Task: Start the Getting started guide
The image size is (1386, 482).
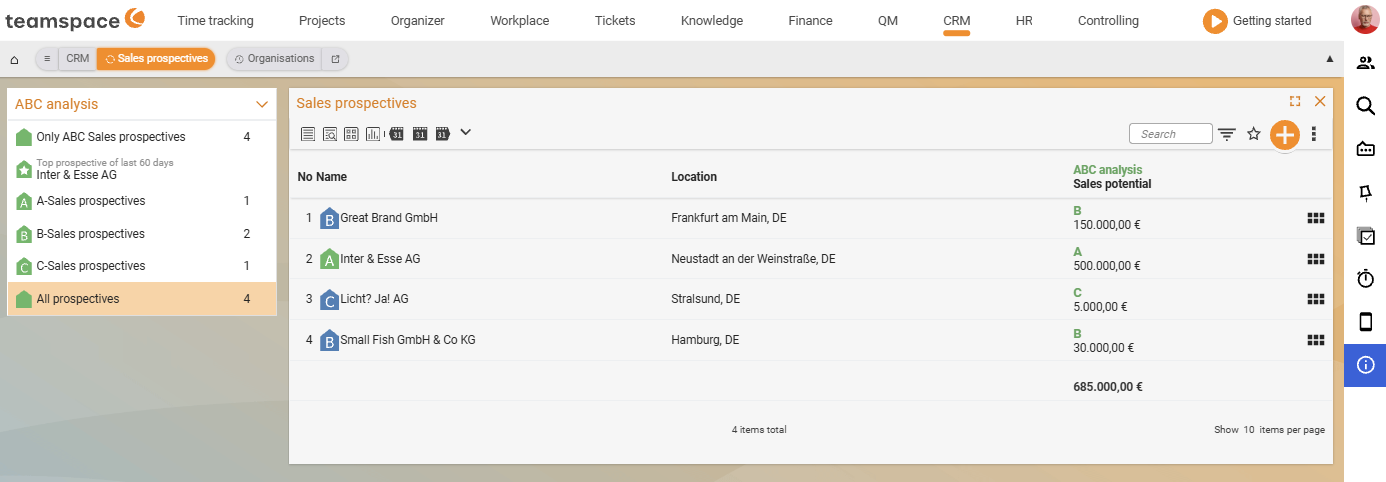Action: [x=1257, y=21]
